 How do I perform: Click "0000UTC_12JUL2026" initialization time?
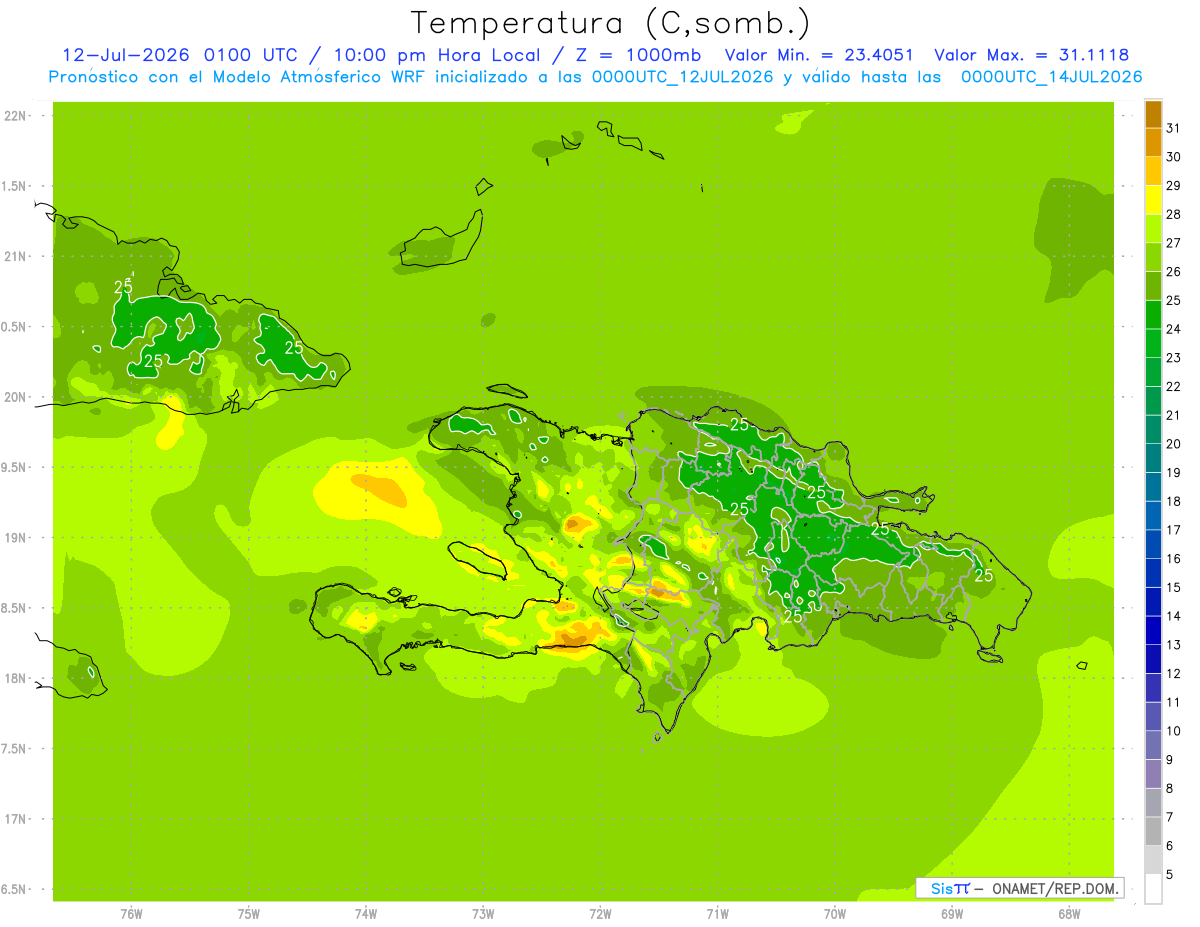point(682,76)
